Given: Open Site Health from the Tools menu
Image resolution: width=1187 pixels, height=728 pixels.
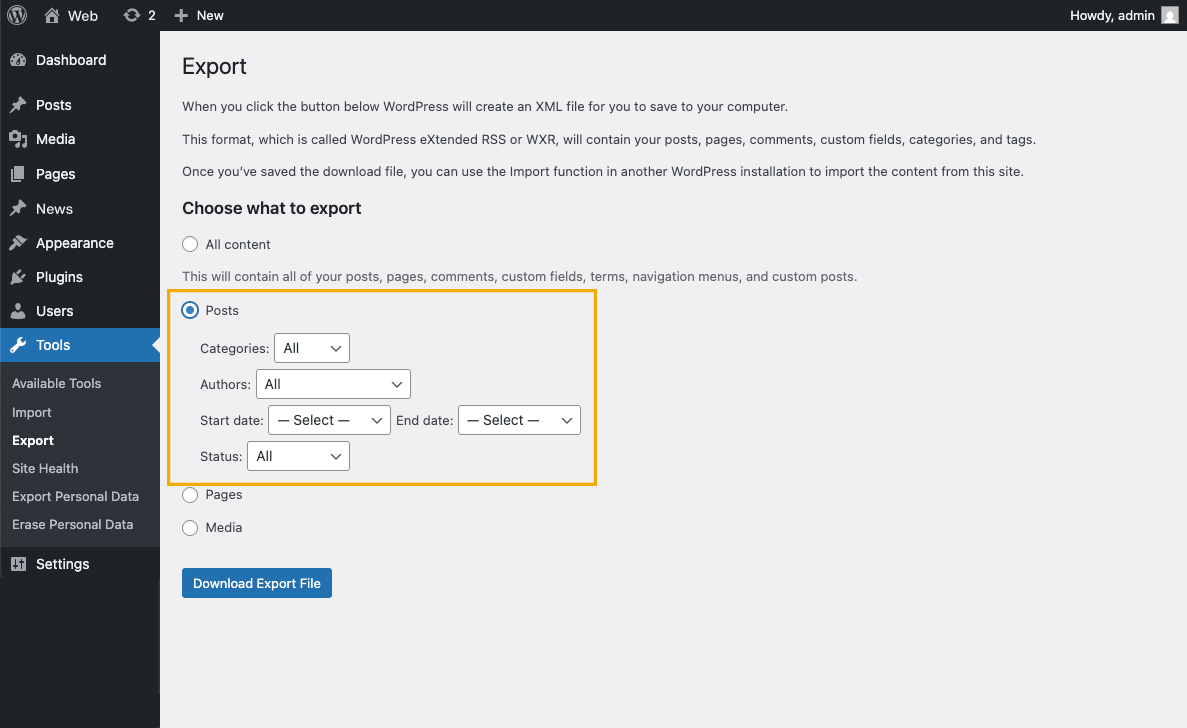Looking at the screenshot, I should click(44, 468).
